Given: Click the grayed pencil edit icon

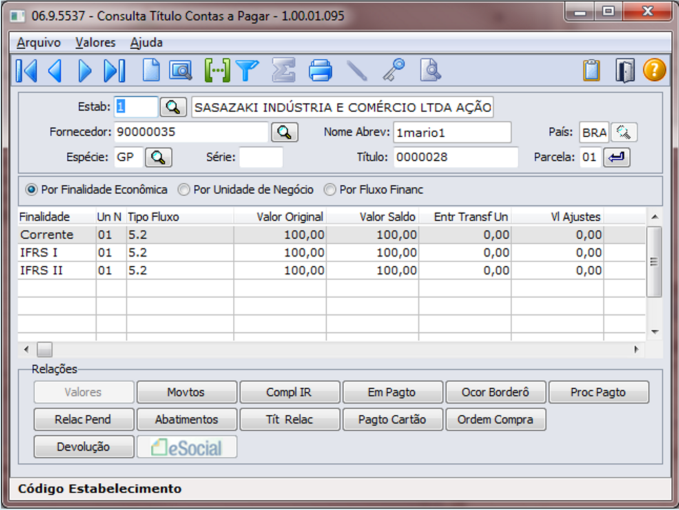Looking at the screenshot, I should (357, 70).
